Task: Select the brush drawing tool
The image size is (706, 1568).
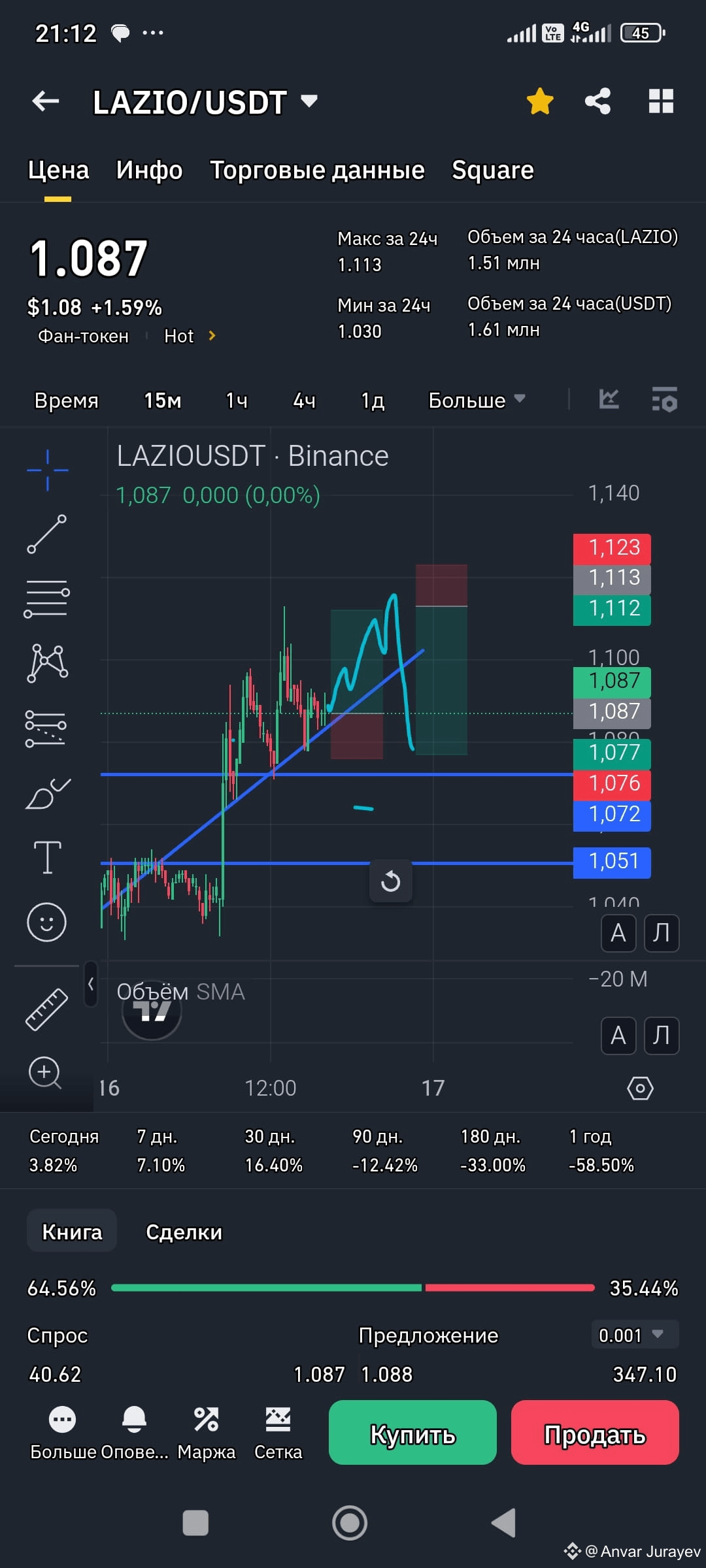Action: click(47, 793)
